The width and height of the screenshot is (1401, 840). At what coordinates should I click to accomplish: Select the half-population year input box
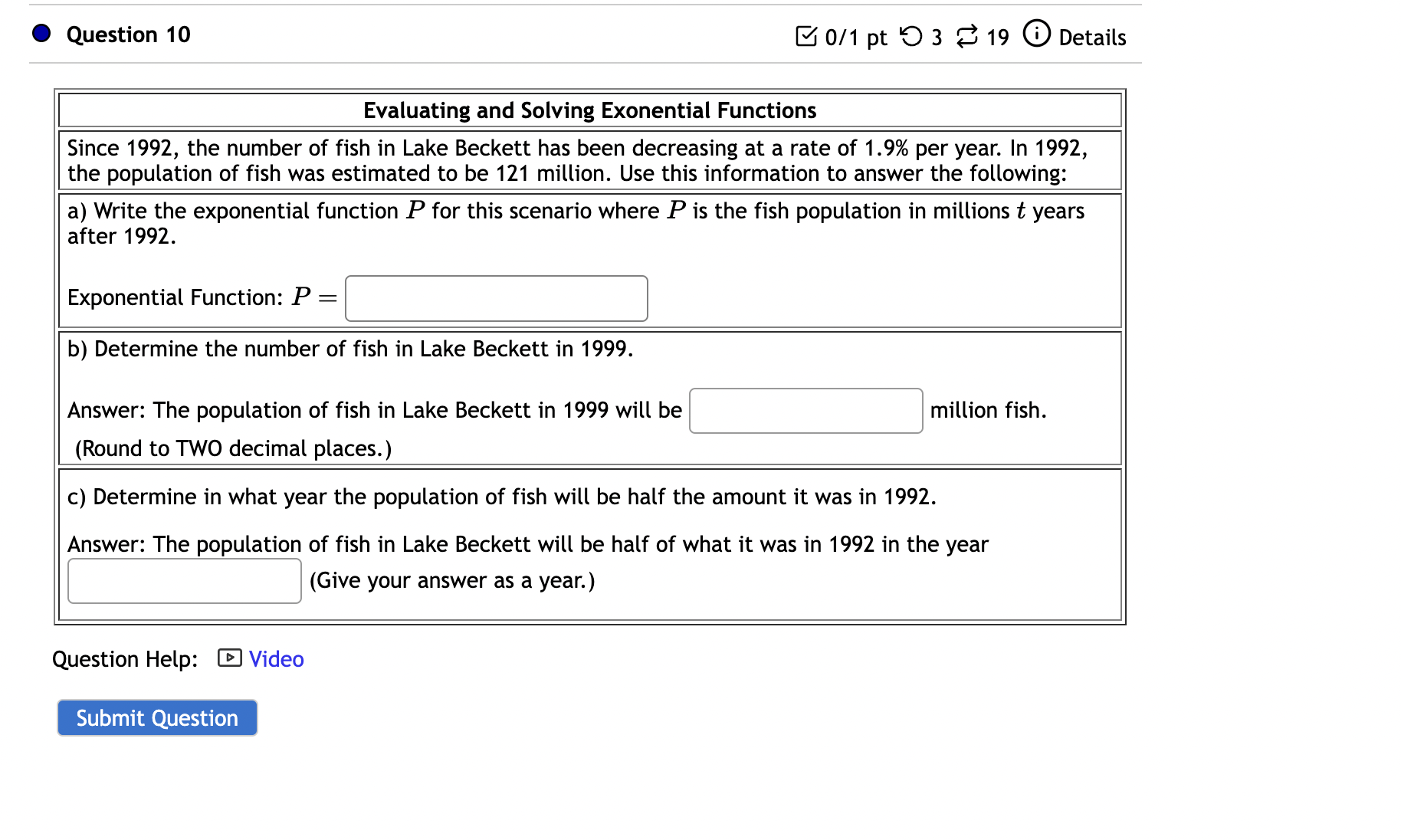(184, 581)
